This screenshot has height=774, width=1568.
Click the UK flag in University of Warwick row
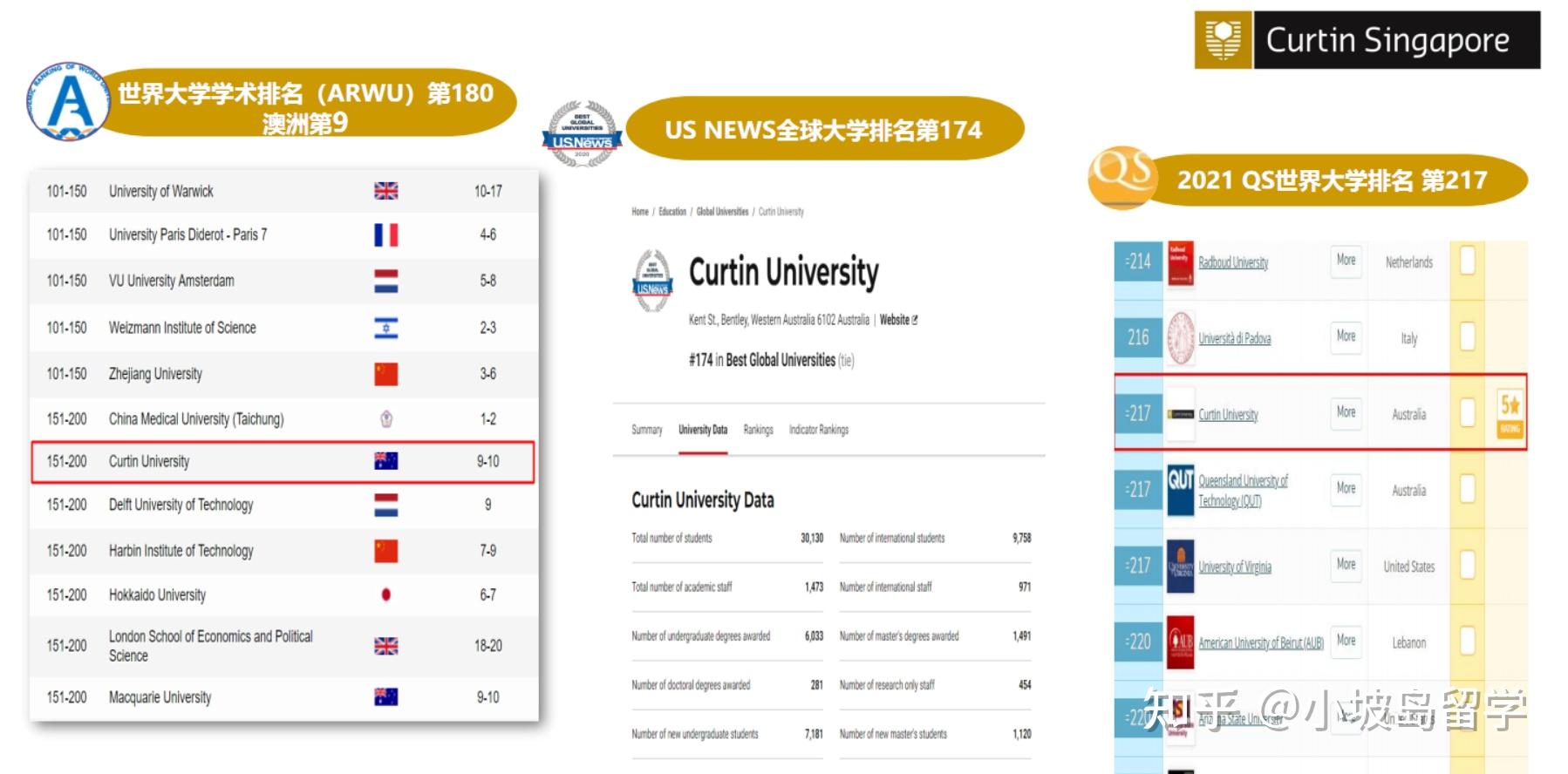(386, 191)
